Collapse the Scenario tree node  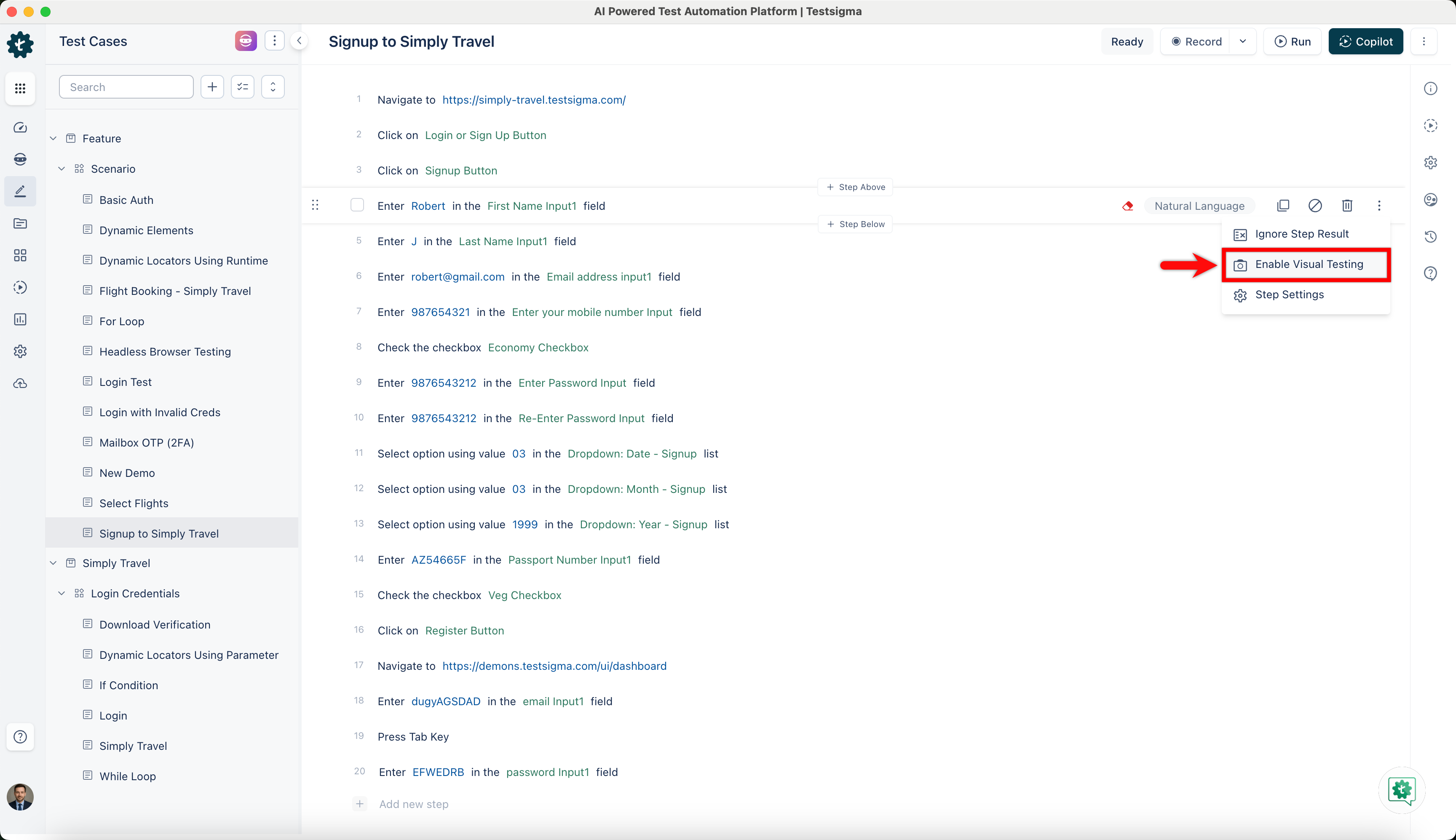tap(62, 169)
